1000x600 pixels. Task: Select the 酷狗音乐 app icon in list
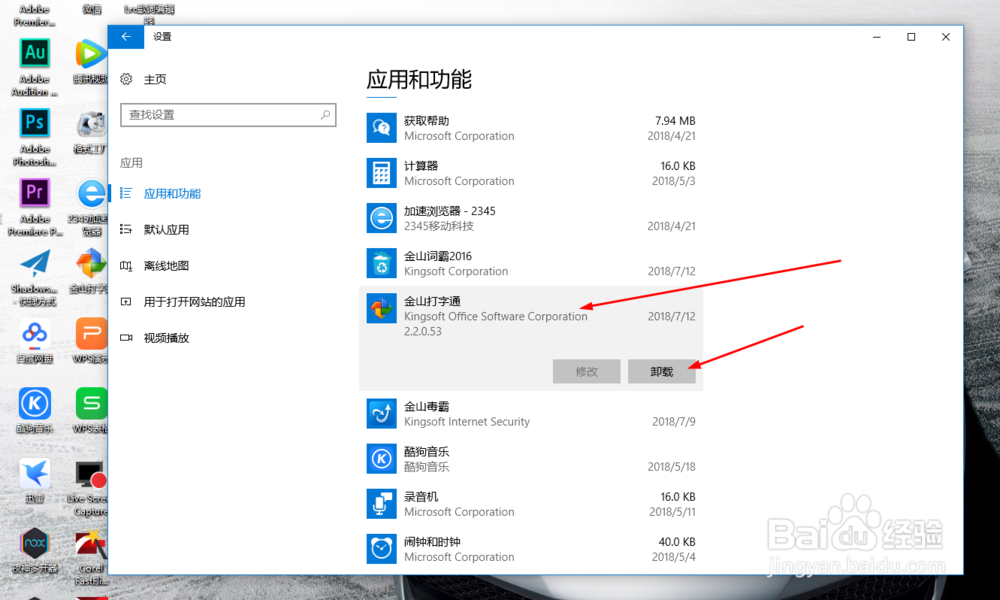(381, 459)
